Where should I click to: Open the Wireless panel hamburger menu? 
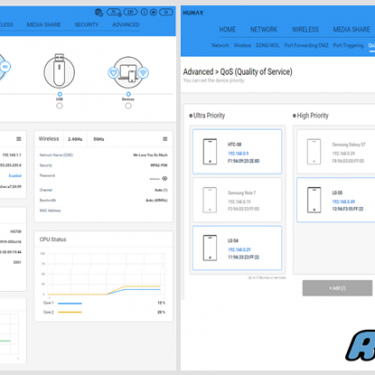[x=165, y=139]
